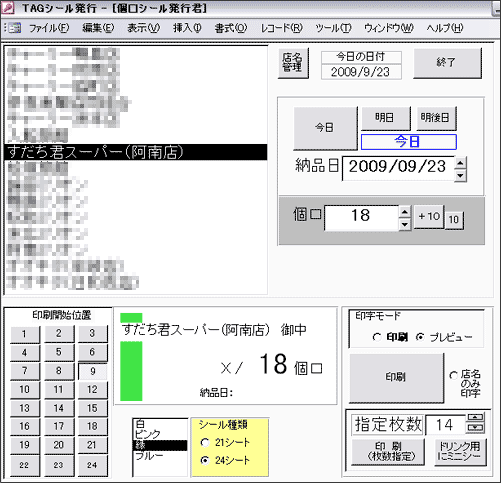Open the ツール(T) menu
501x483 pixels.
click(x=333, y=28)
